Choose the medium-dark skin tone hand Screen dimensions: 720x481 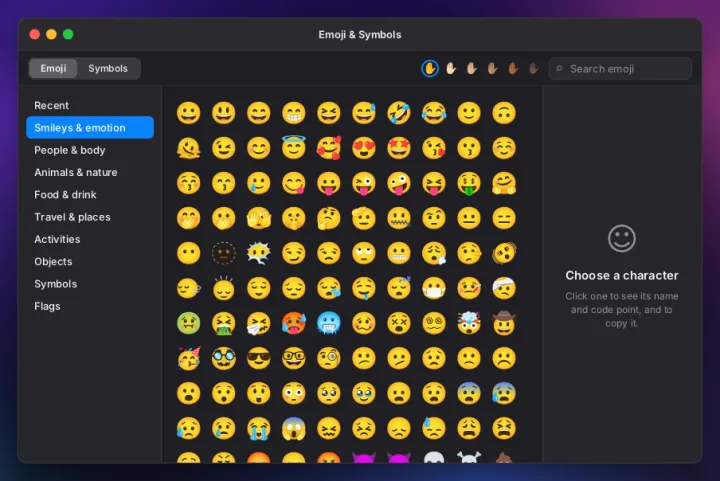[x=513, y=68]
